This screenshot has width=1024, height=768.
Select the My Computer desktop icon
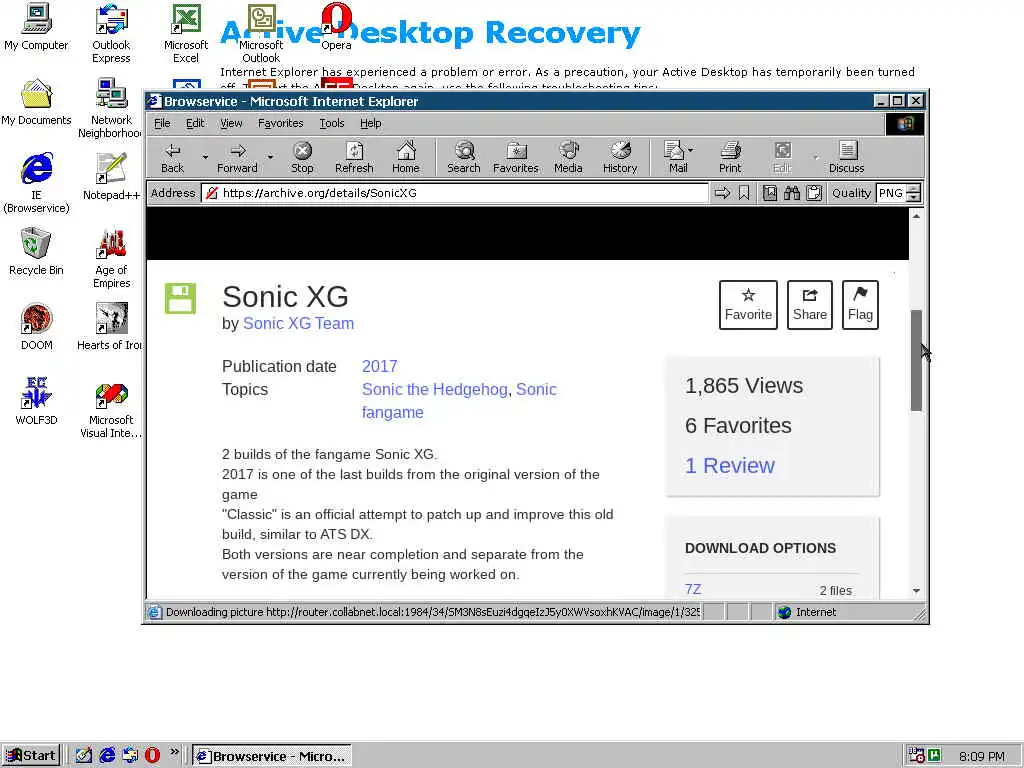tap(36, 27)
